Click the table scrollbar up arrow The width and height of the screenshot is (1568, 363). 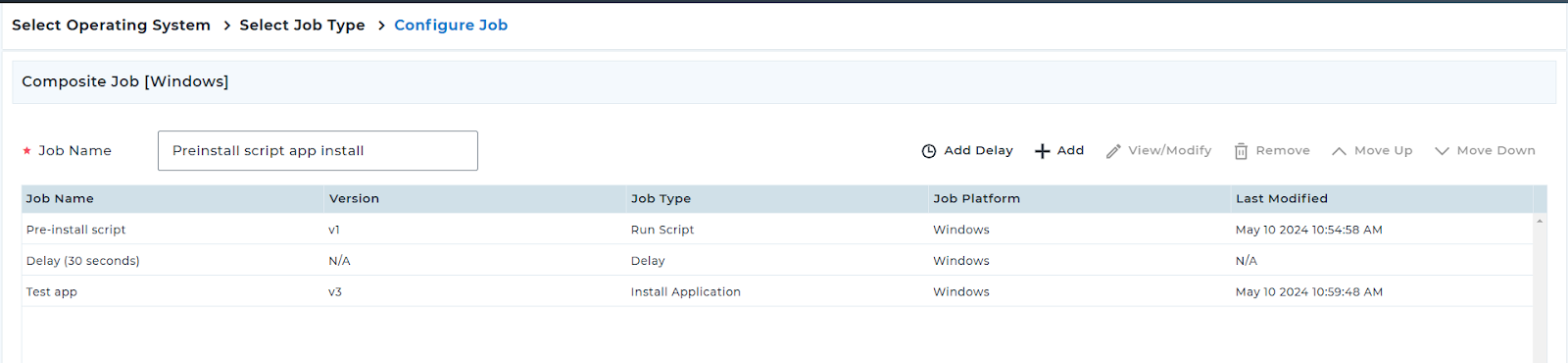pyautogui.click(x=1540, y=221)
